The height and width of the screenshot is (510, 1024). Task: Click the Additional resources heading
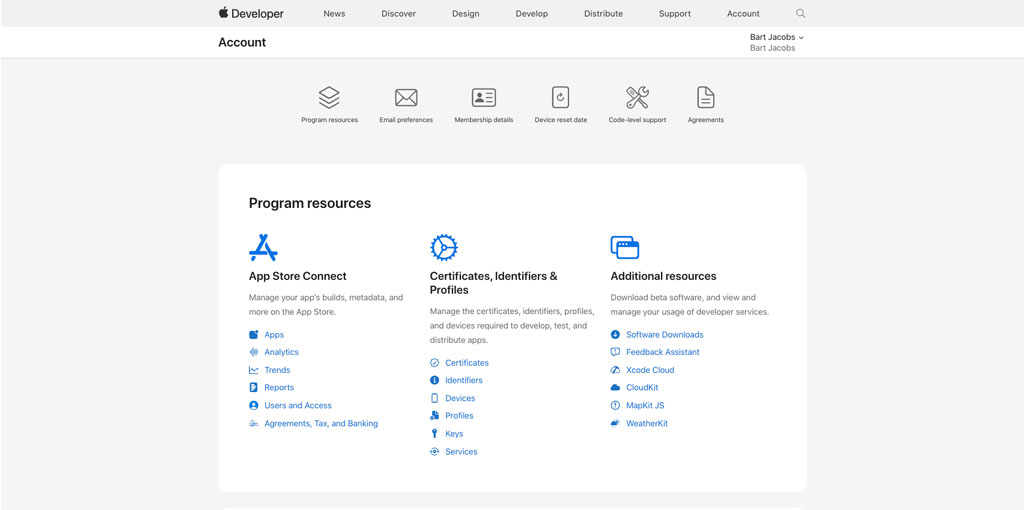[x=664, y=276]
